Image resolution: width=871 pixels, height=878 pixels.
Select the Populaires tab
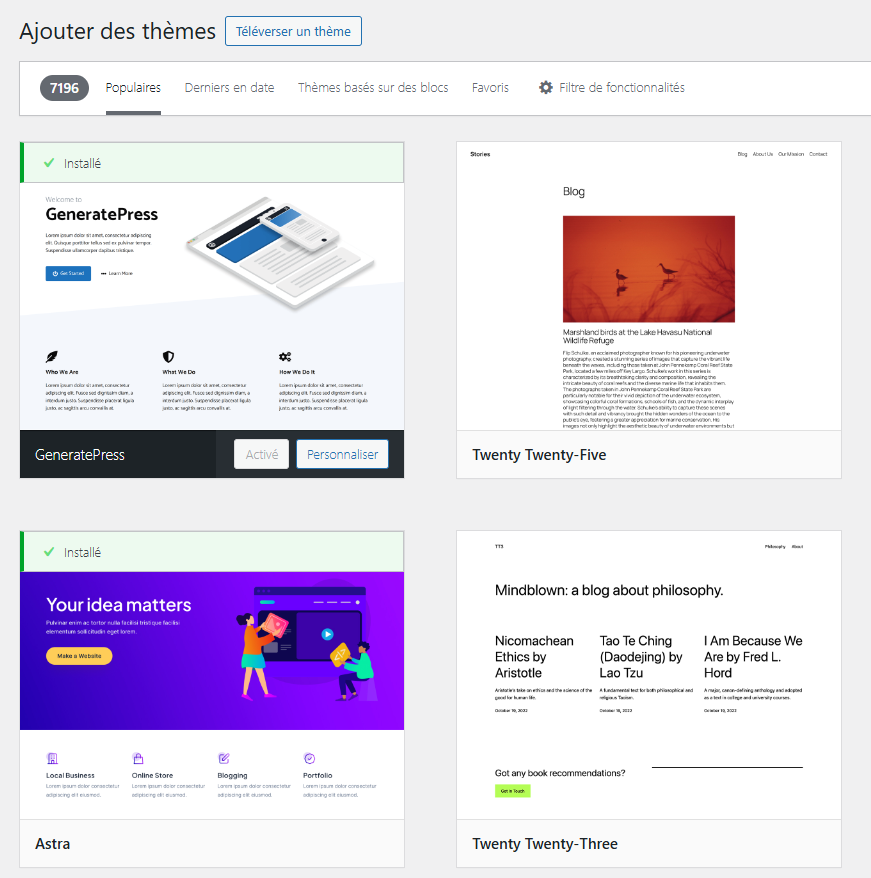pos(133,88)
